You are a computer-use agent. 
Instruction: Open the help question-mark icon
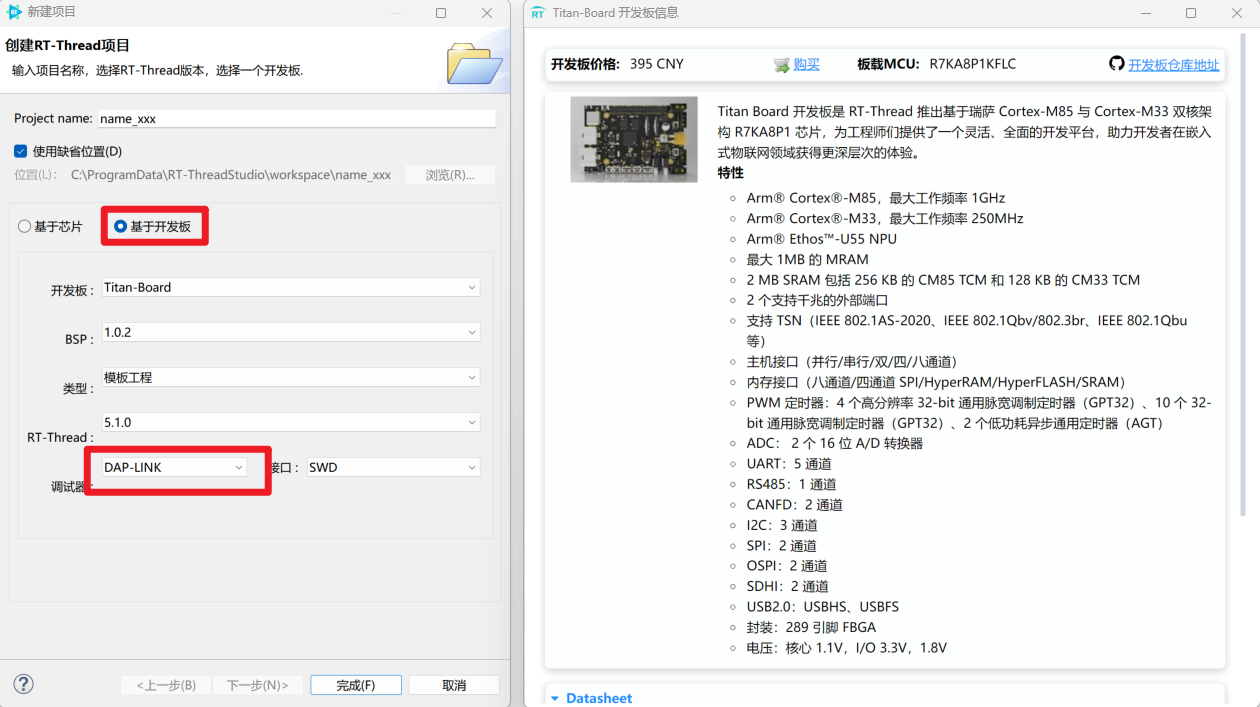[x=23, y=684]
